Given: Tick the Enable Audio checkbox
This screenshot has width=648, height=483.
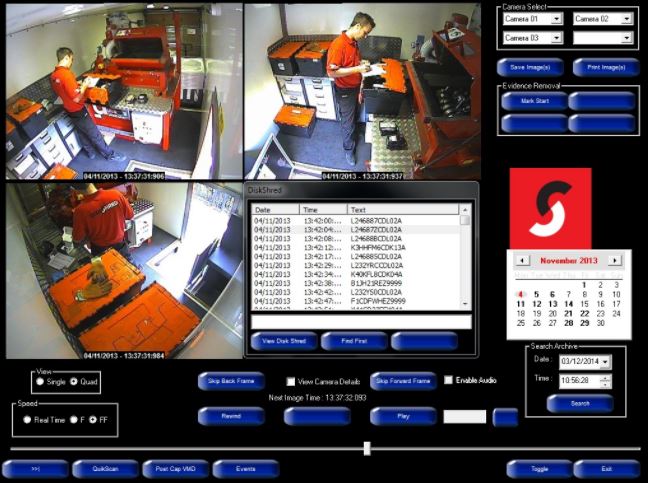Looking at the screenshot, I should [448, 380].
